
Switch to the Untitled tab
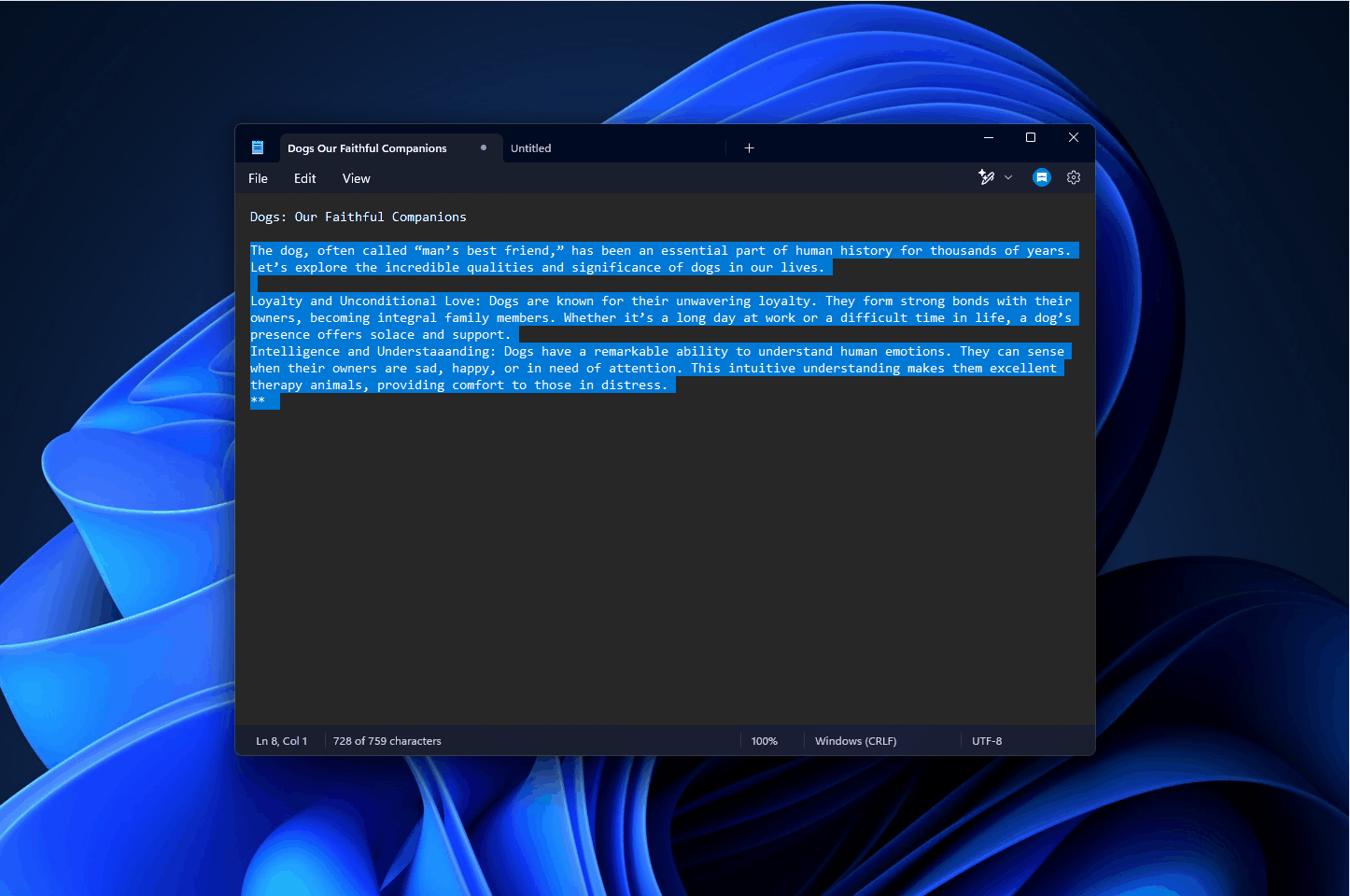point(530,147)
